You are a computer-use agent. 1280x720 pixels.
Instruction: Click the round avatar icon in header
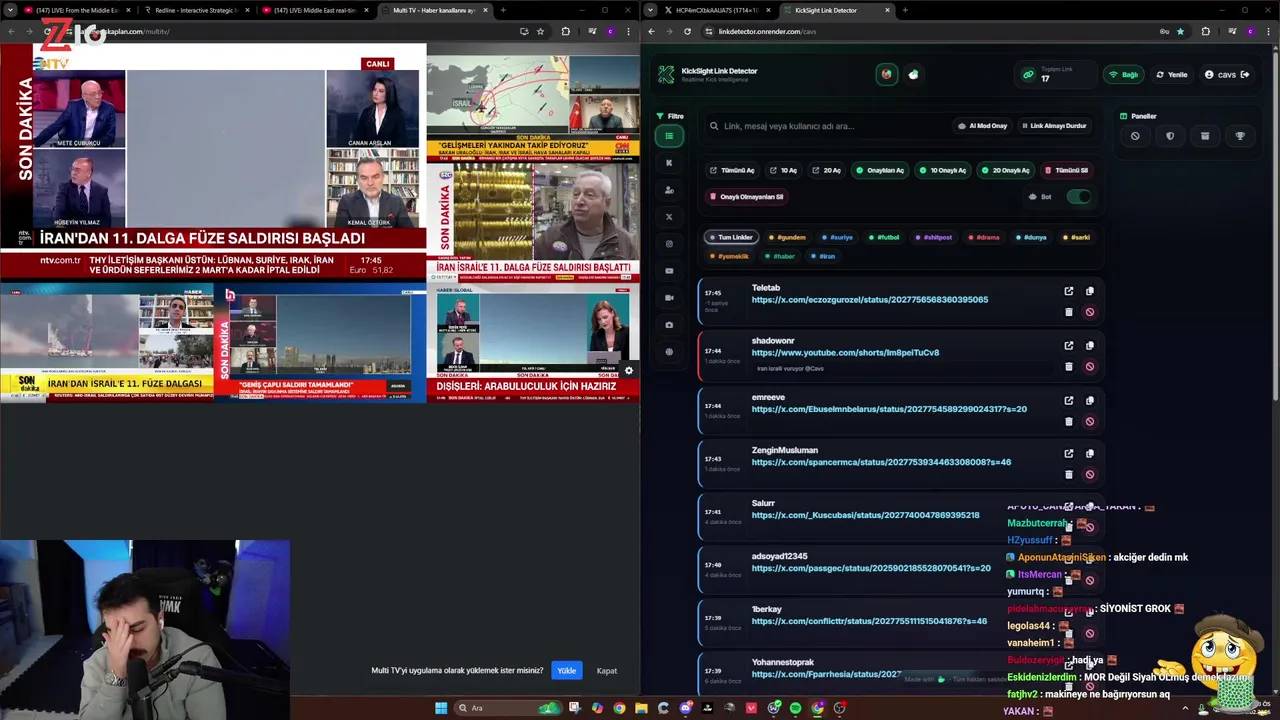[x=887, y=75]
